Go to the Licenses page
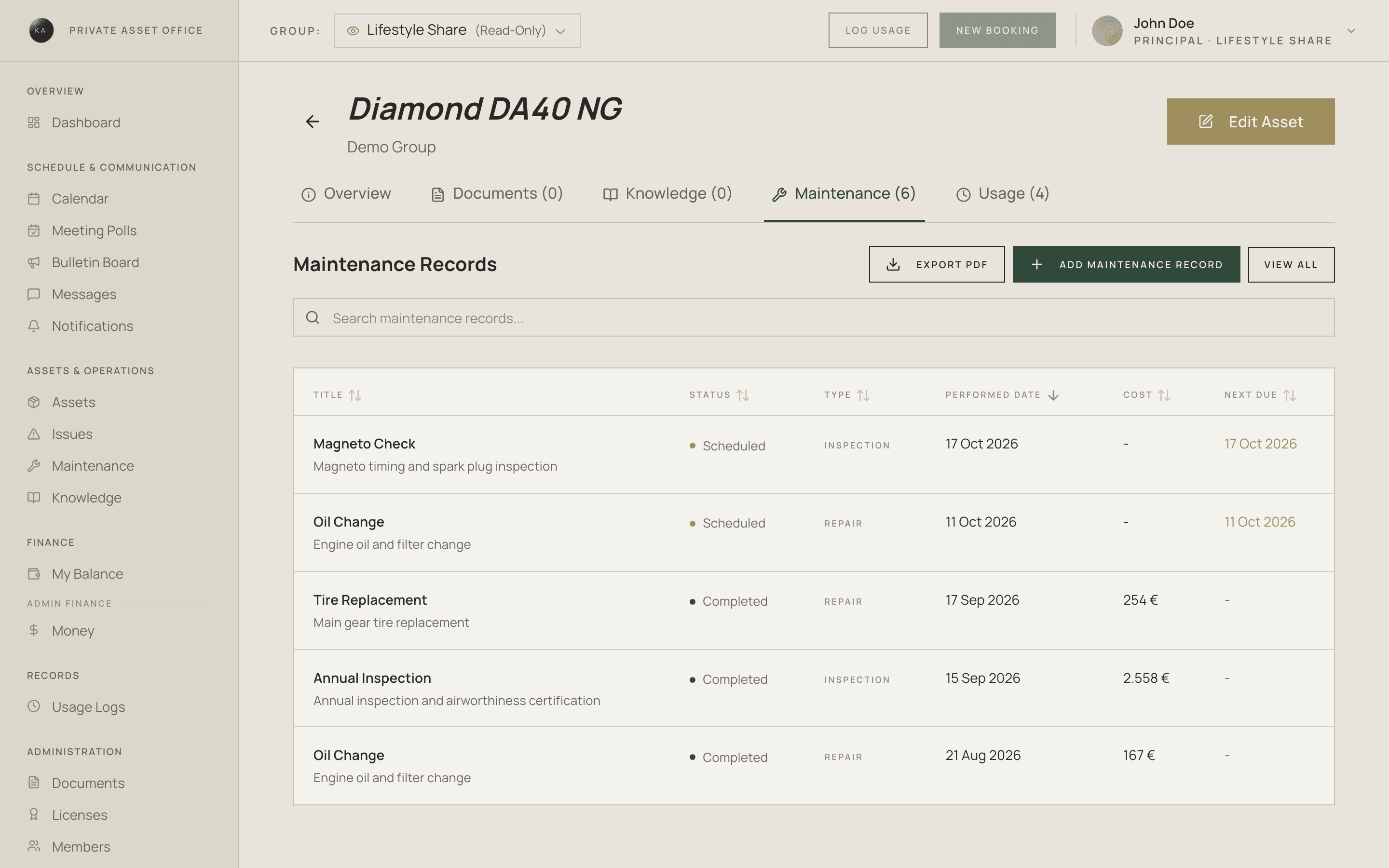Viewport: 1389px width, 868px height. tap(67, 814)
